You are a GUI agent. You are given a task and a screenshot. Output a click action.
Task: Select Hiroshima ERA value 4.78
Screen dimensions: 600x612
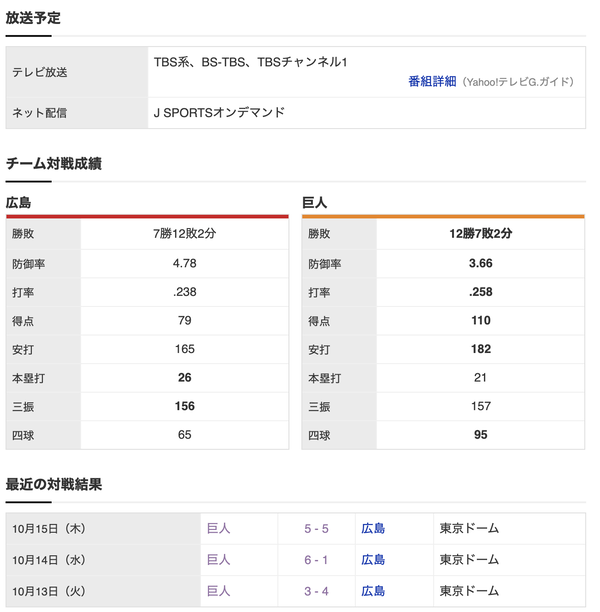pos(184,263)
